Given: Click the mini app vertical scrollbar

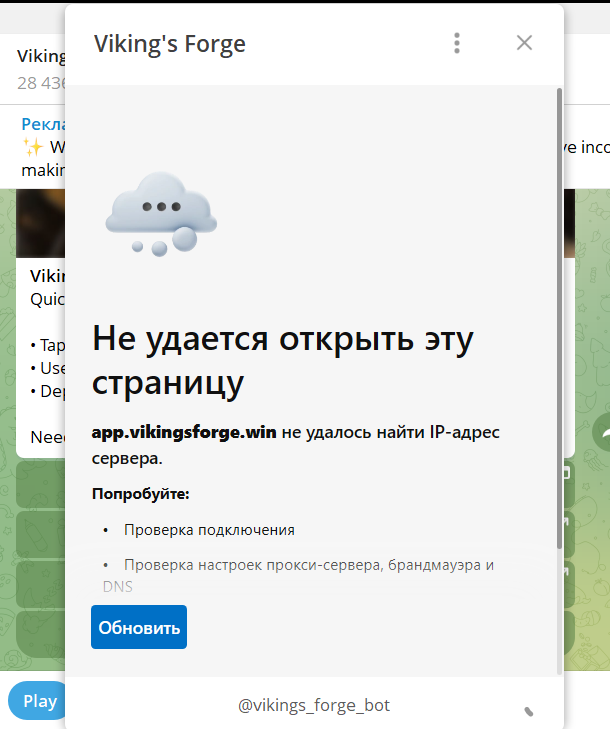Looking at the screenshot, I should pyautogui.click(x=559, y=318).
